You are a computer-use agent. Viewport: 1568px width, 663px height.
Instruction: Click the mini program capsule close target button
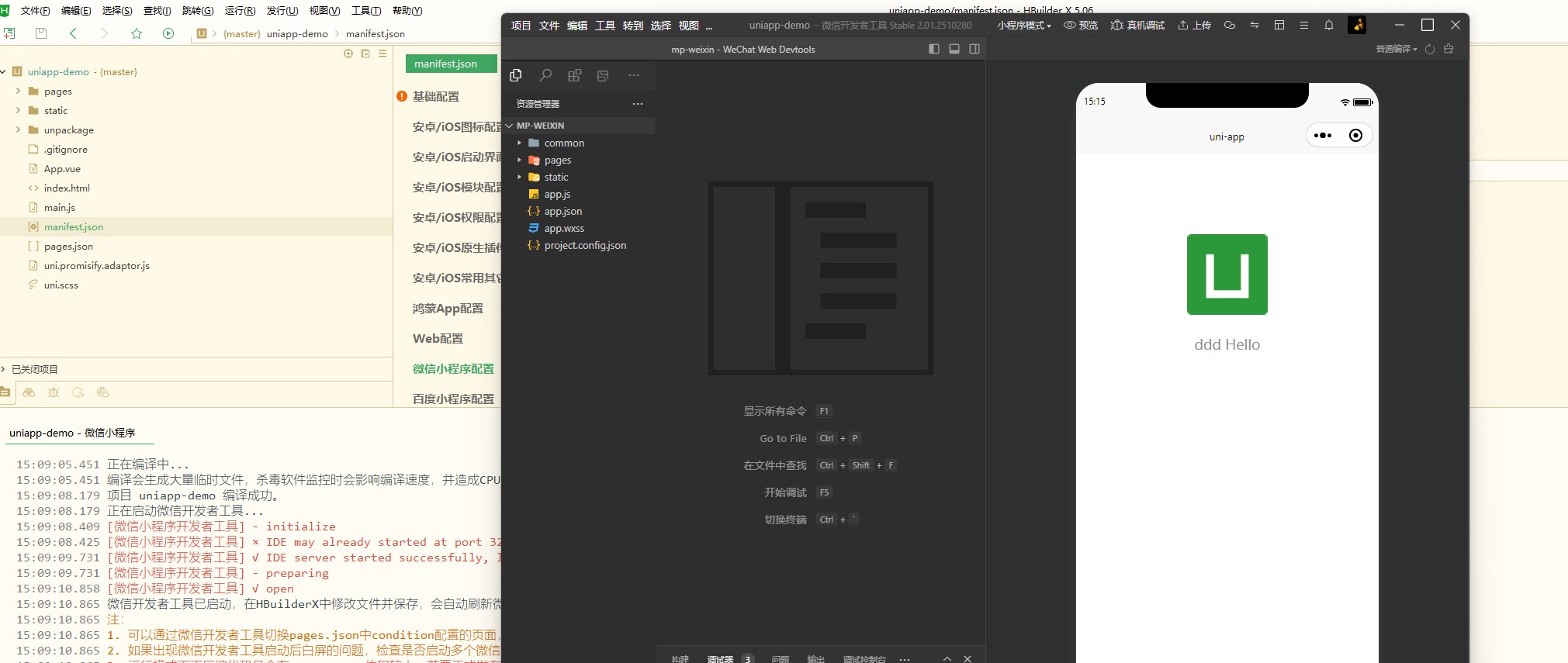click(x=1355, y=136)
